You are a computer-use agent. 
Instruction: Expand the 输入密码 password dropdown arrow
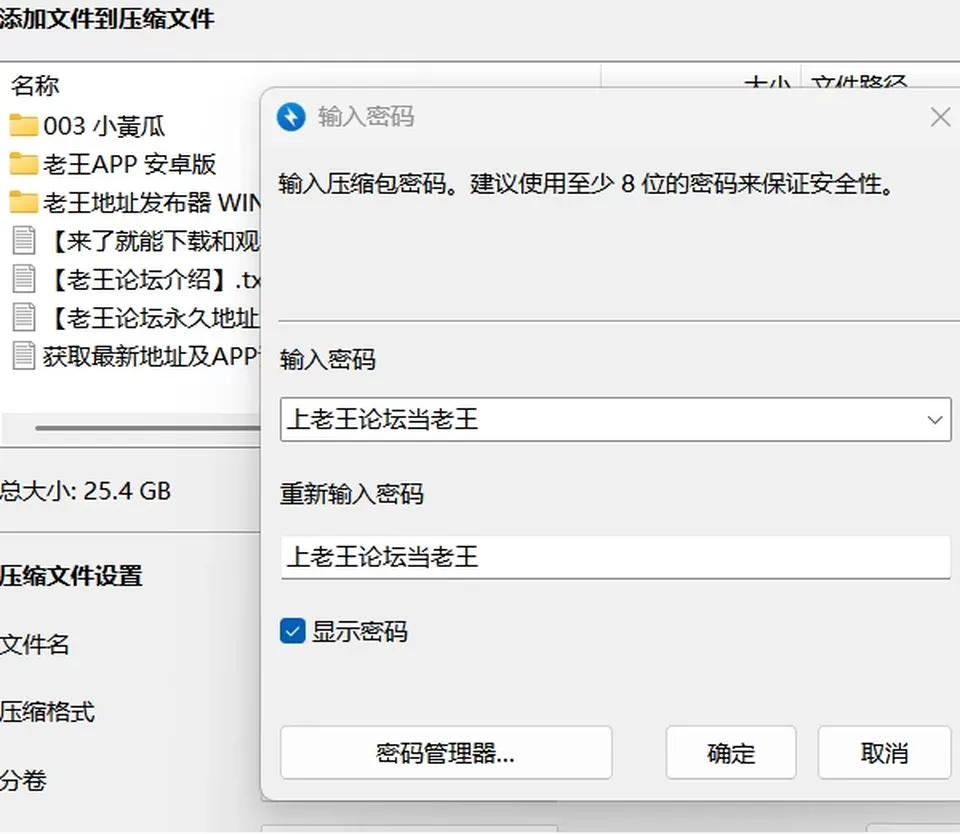pyautogui.click(x=934, y=420)
